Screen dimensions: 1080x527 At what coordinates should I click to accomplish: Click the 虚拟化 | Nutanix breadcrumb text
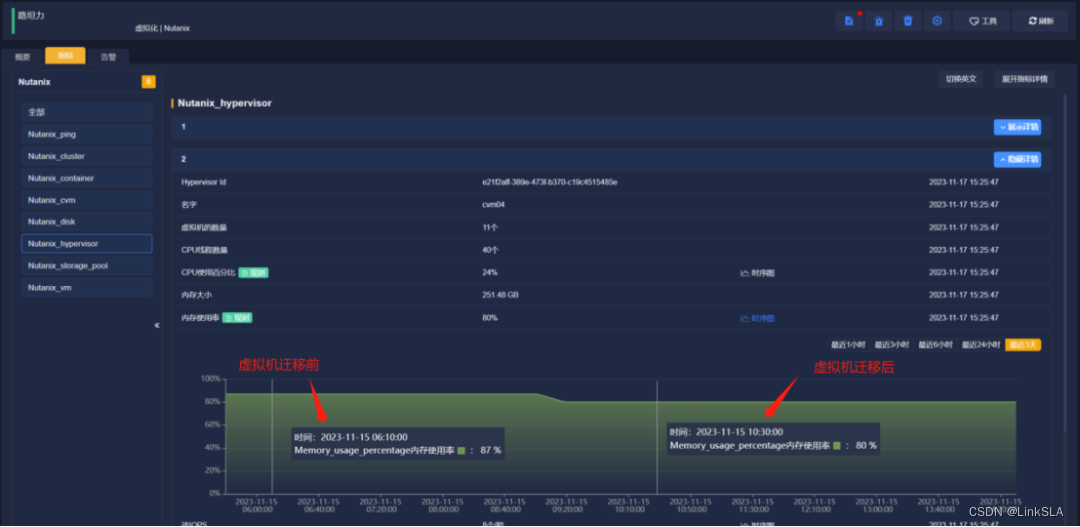click(x=162, y=28)
